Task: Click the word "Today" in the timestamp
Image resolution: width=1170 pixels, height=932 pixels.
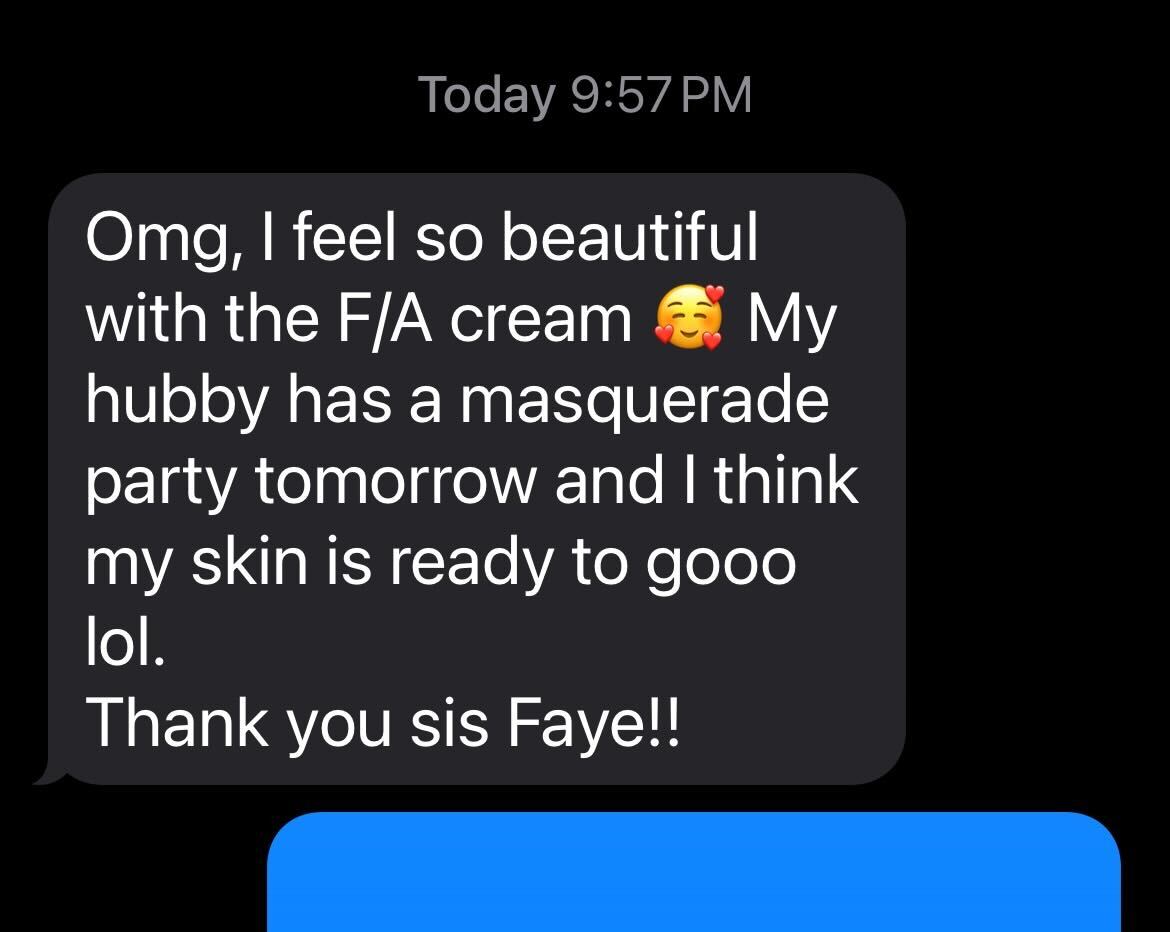Action: 487,97
